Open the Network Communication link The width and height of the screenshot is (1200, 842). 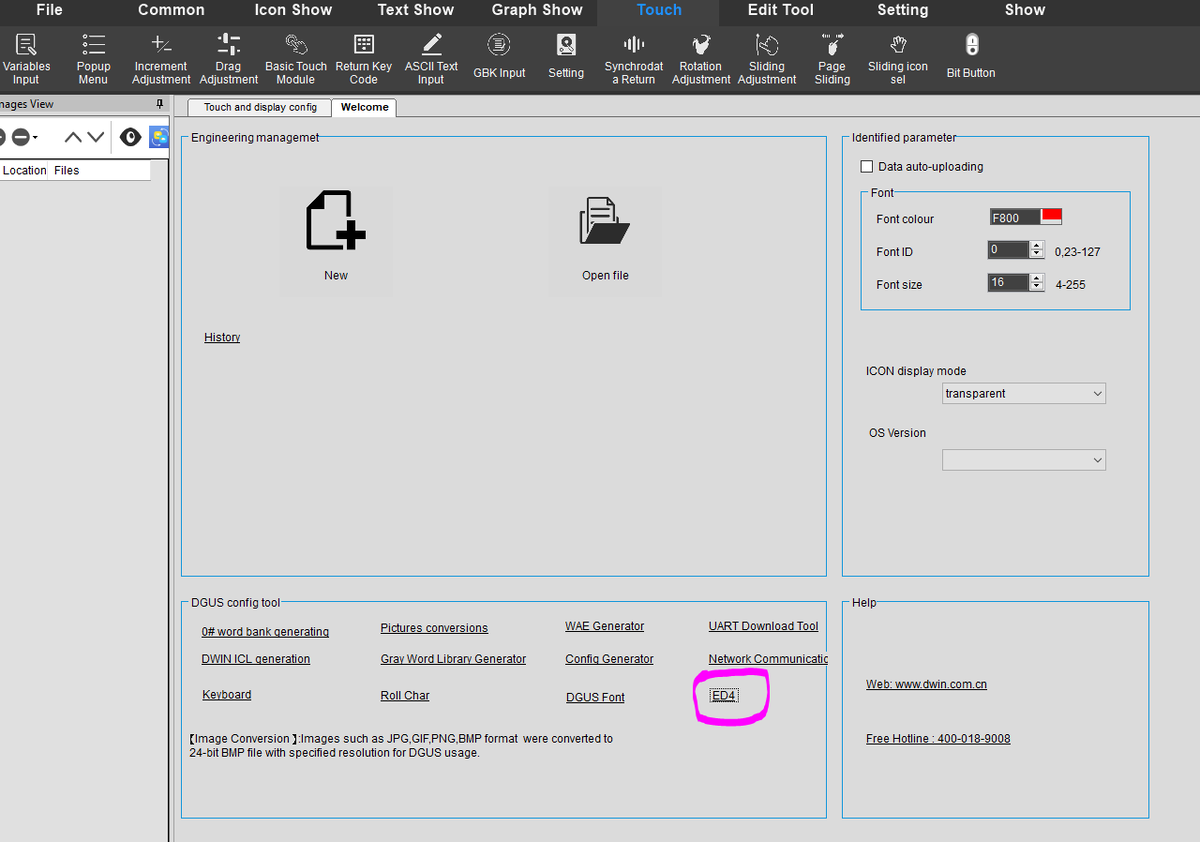[768, 659]
